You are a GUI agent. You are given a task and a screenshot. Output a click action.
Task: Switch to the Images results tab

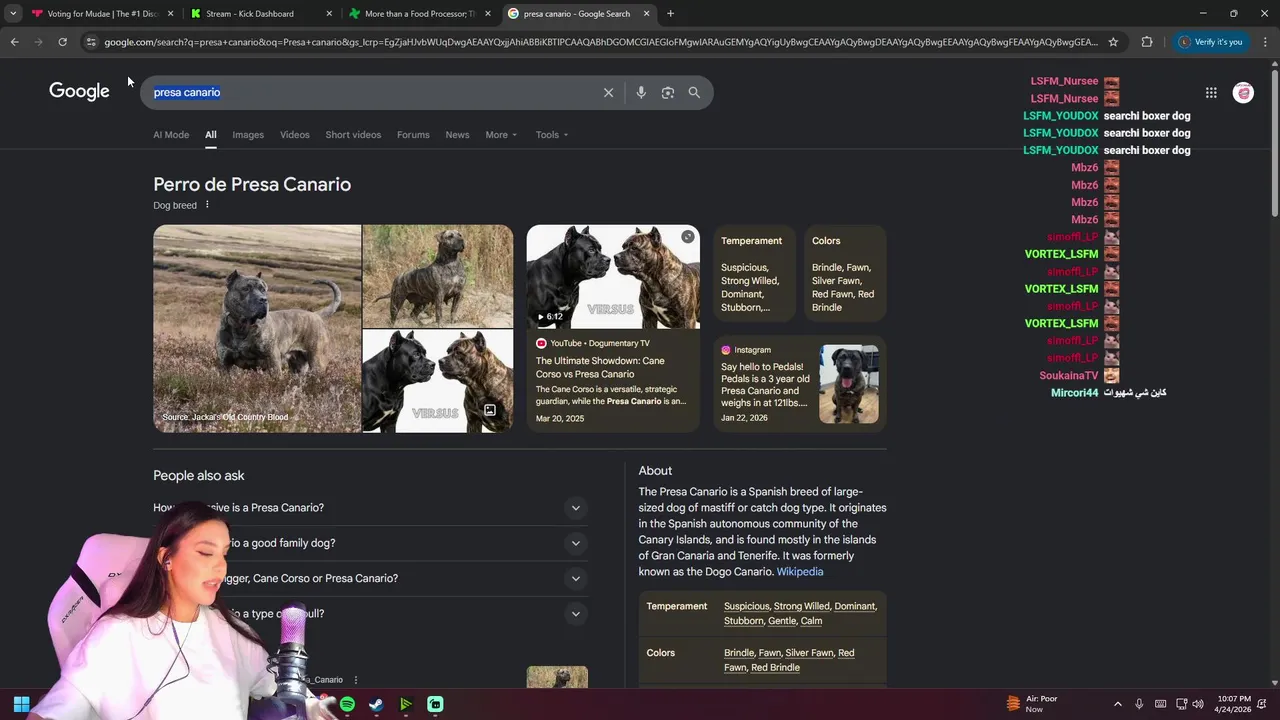(248, 135)
